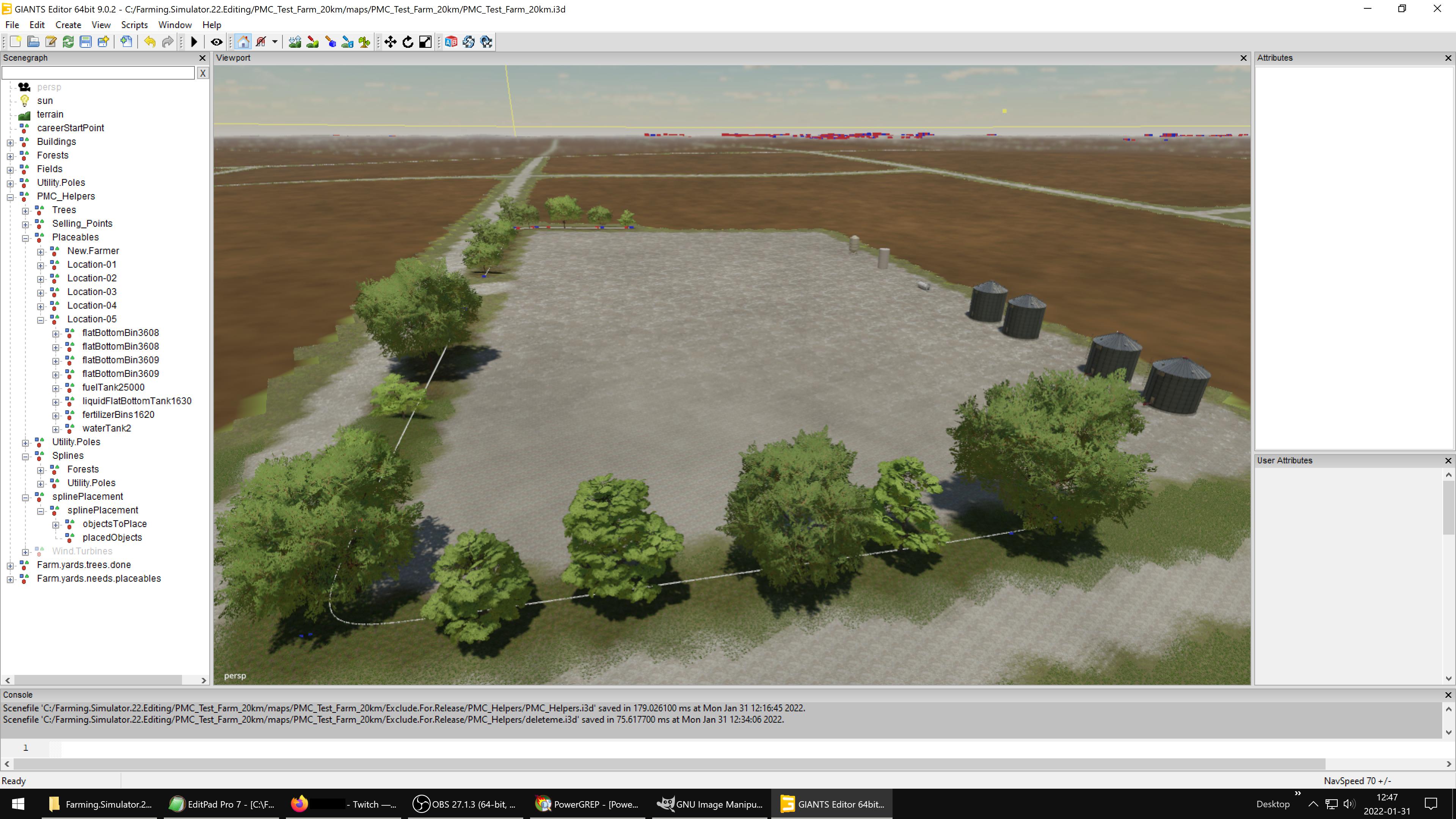1456x819 pixels.
Task: Select the terrain info layer paint icon
Action: click(347, 42)
